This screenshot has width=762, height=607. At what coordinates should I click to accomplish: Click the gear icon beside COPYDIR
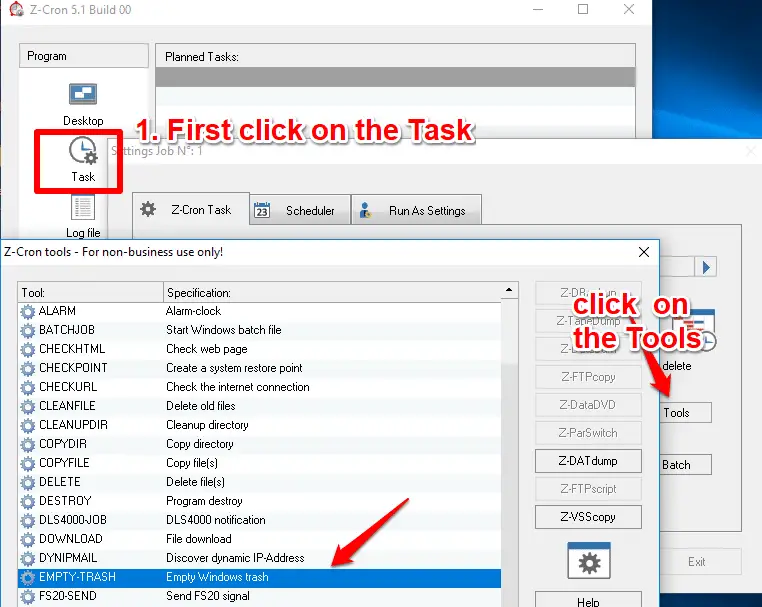[28, 444]
